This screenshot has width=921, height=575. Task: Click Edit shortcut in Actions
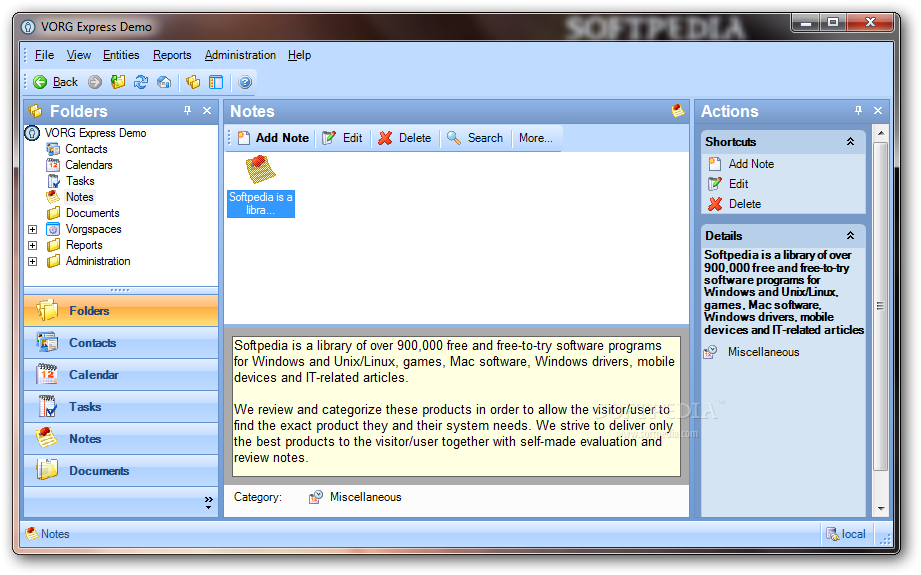[728, 184]
